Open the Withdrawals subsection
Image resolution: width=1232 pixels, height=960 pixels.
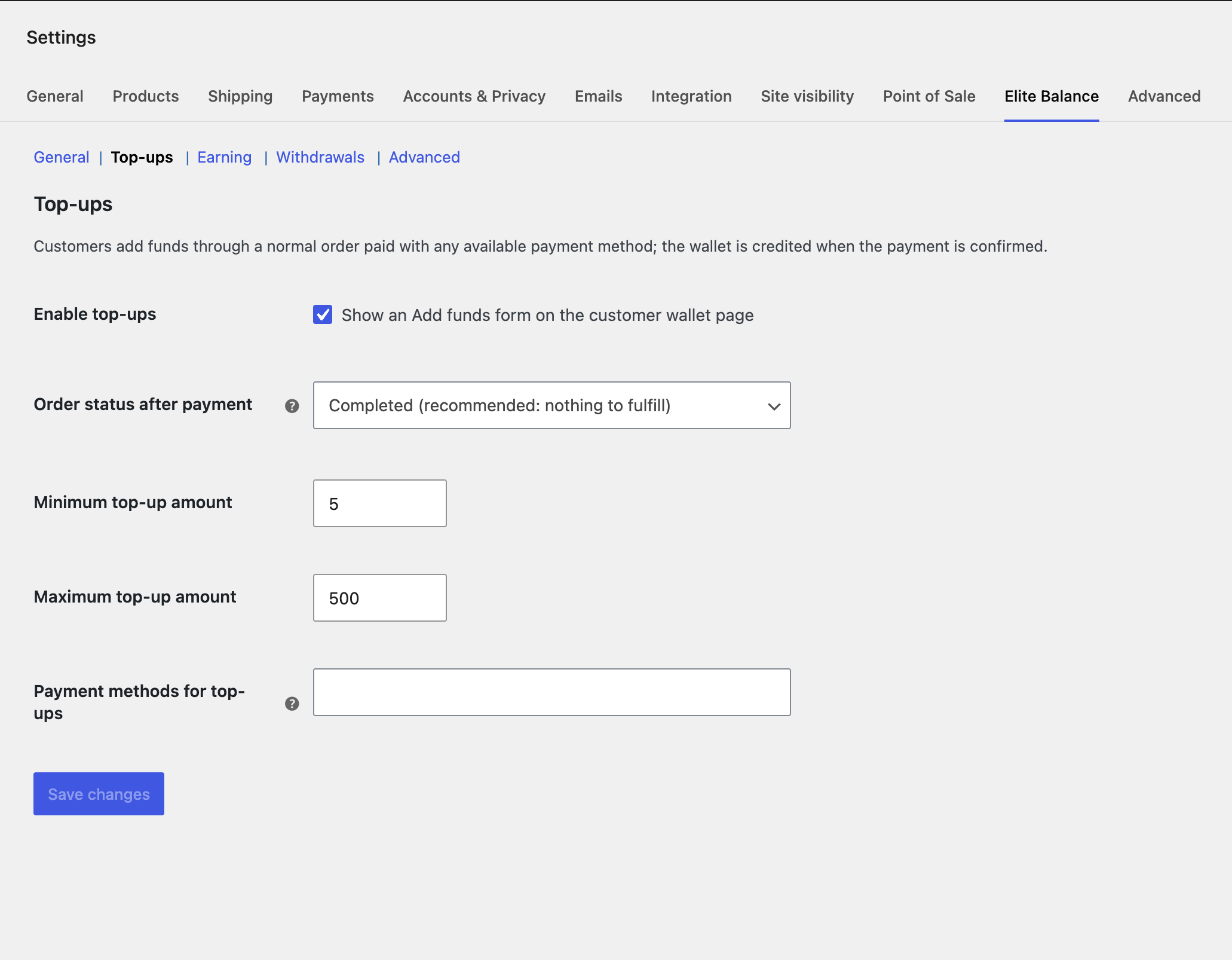click(x=320, y=157)
